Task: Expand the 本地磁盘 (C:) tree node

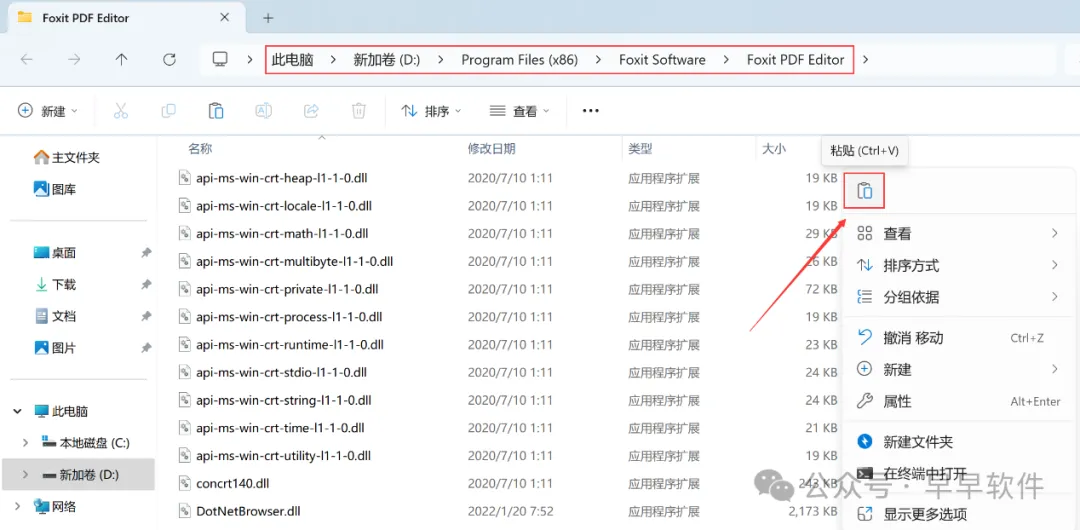Action: click(x=25, y=442)
